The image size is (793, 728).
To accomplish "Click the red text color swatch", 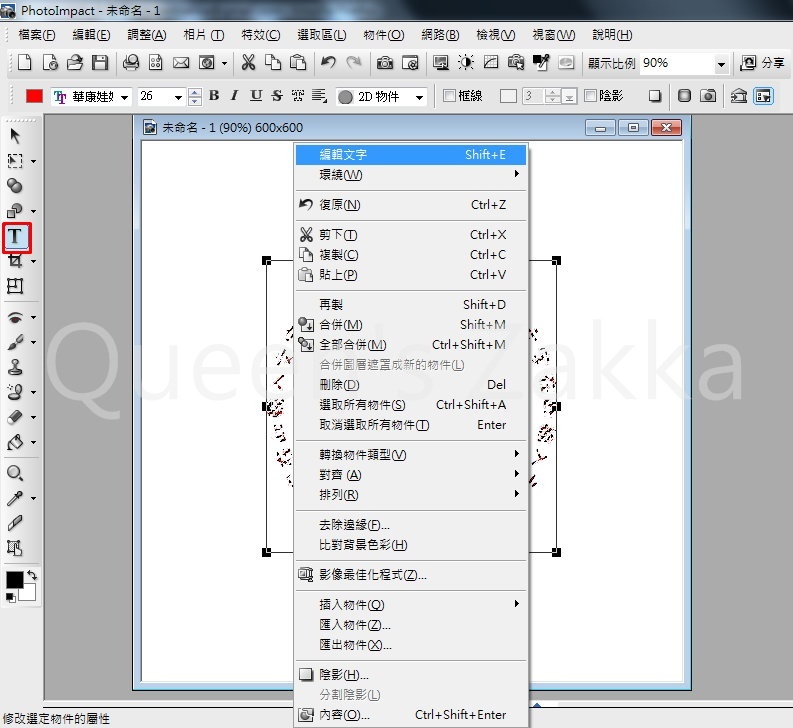I will 34,96.
